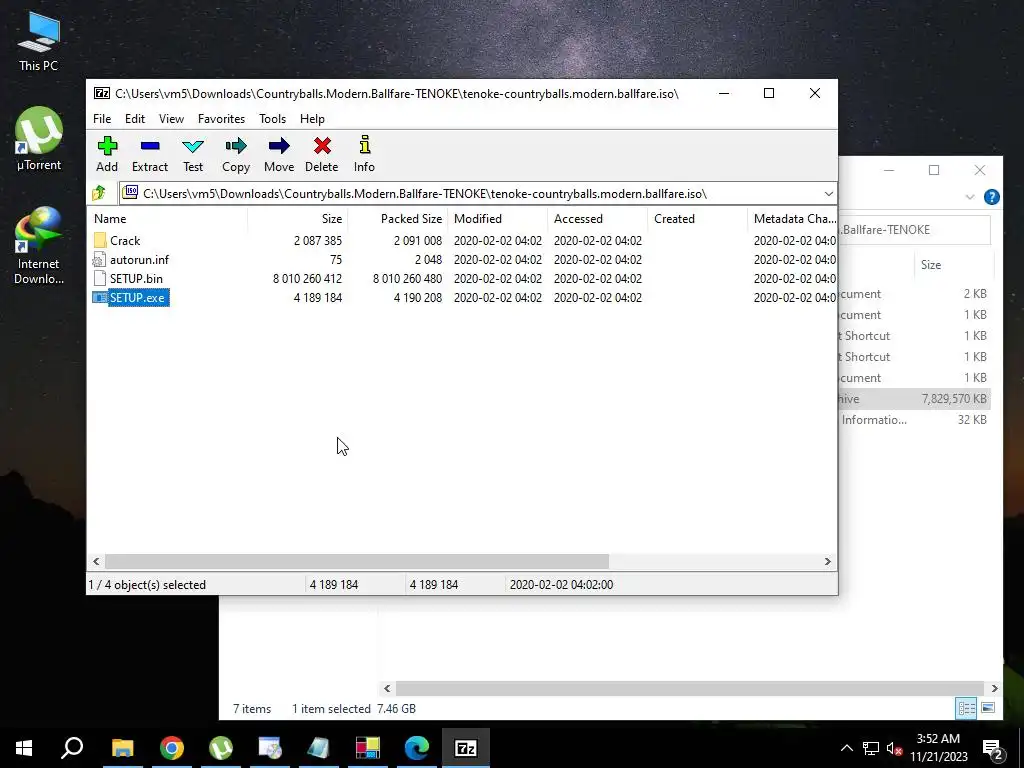Screen dimensions: 1024x768
Task: Select the SETUP.exe file icon
Action: click(99, 298)
